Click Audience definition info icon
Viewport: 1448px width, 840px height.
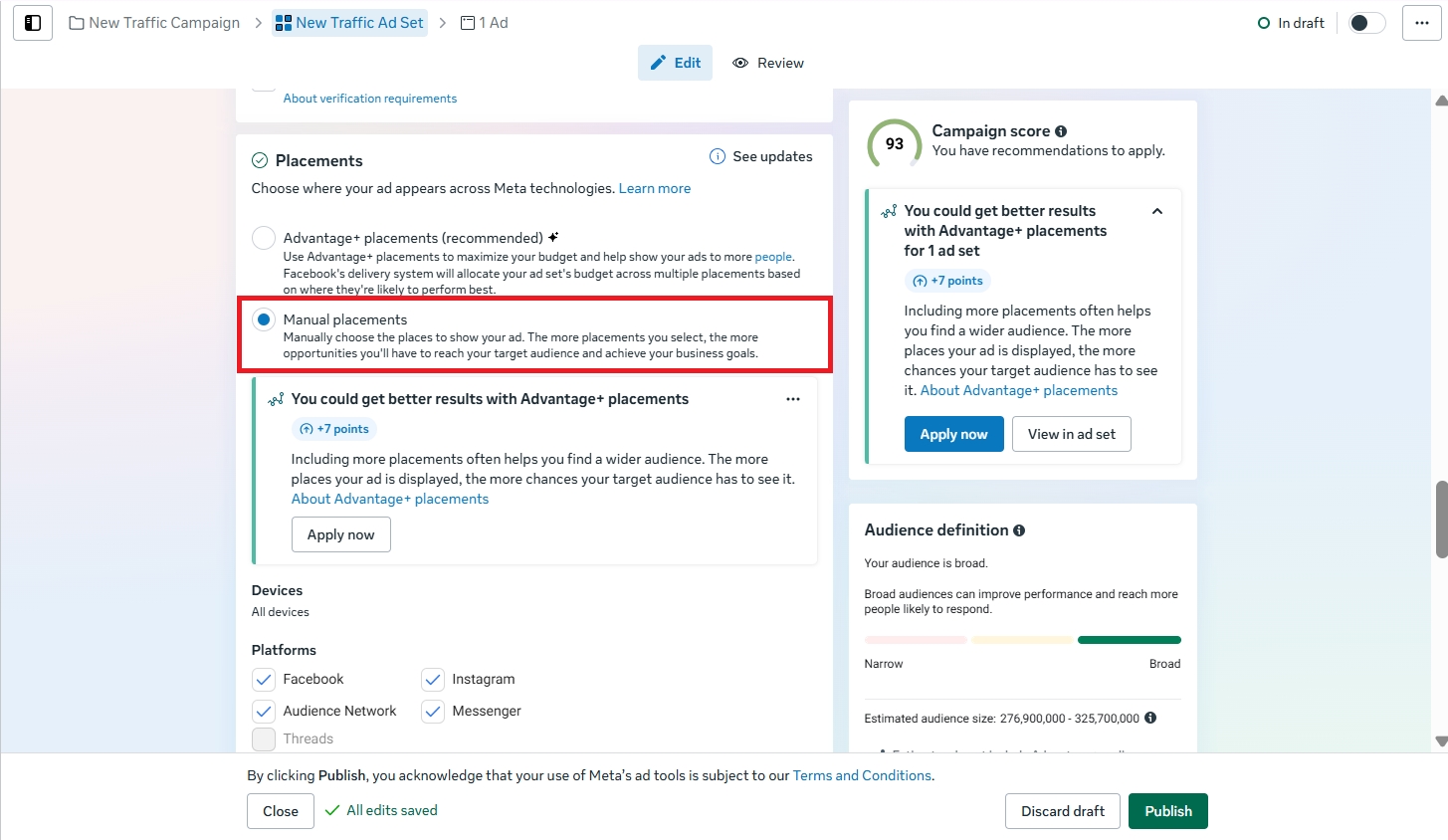1019,530
